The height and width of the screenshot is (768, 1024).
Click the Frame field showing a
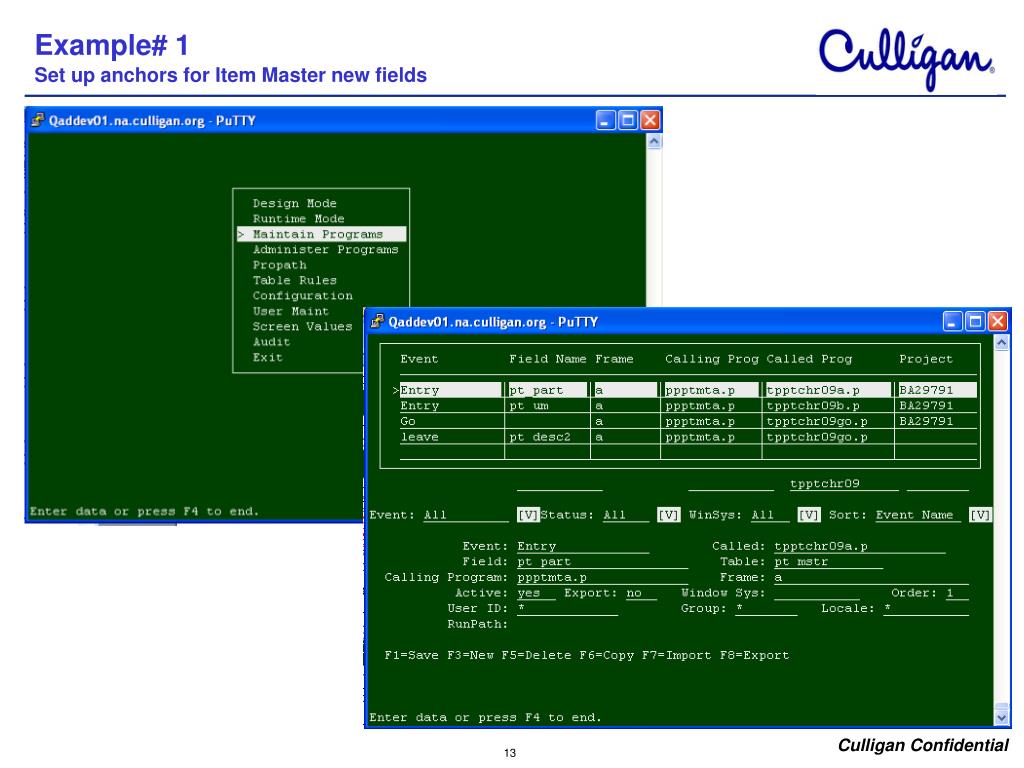click(871, 577)
